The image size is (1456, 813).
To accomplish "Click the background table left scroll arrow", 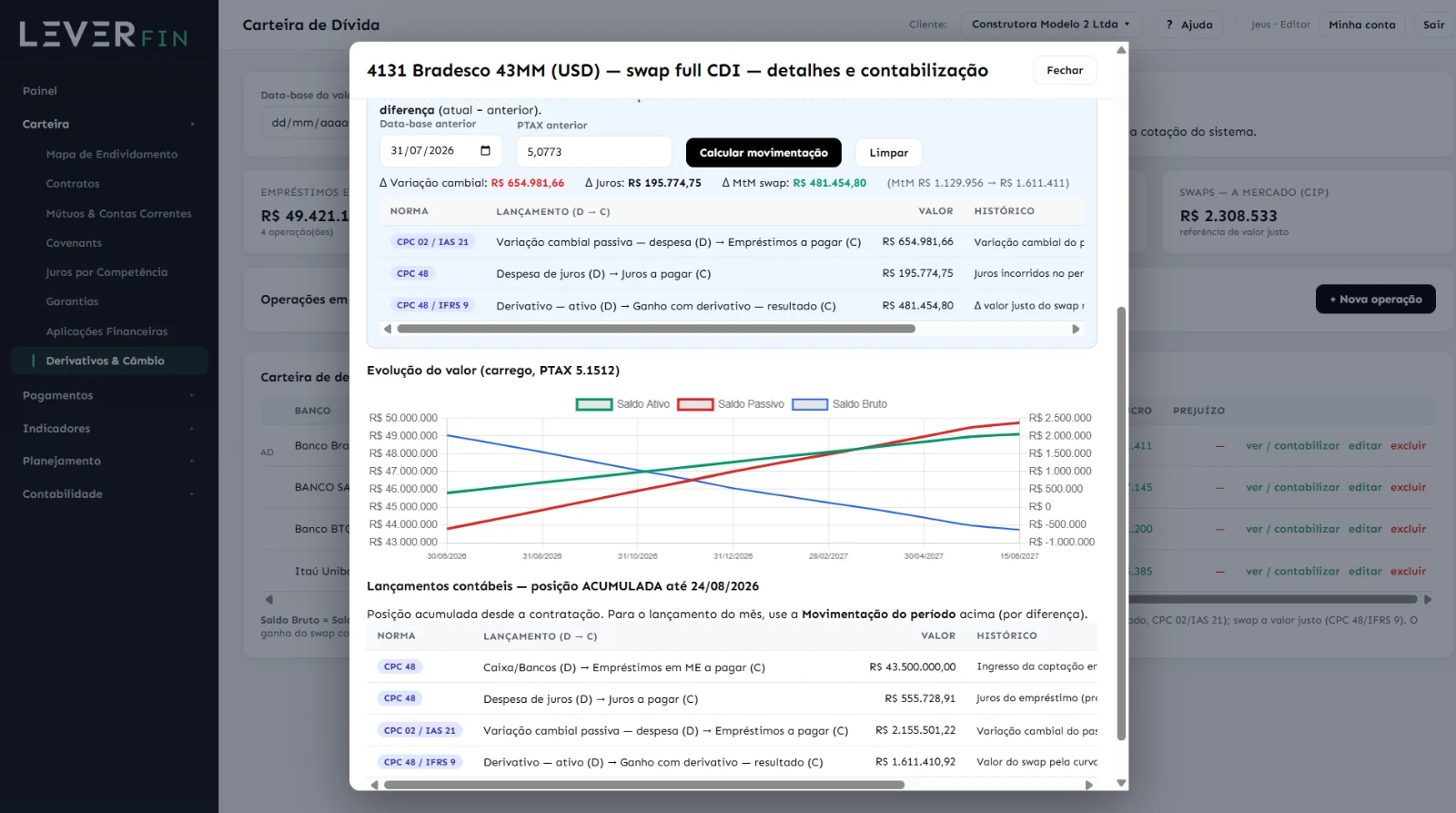I will (x=268, y=599).
